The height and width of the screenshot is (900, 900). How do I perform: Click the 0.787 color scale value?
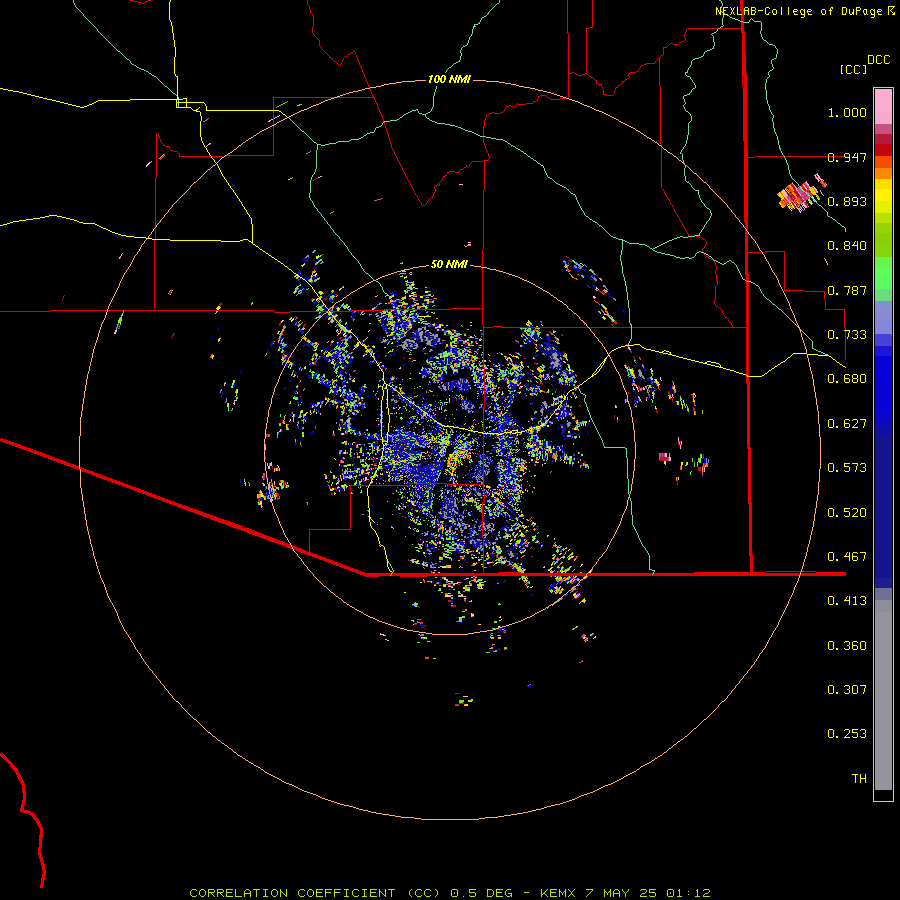(847, 290)
